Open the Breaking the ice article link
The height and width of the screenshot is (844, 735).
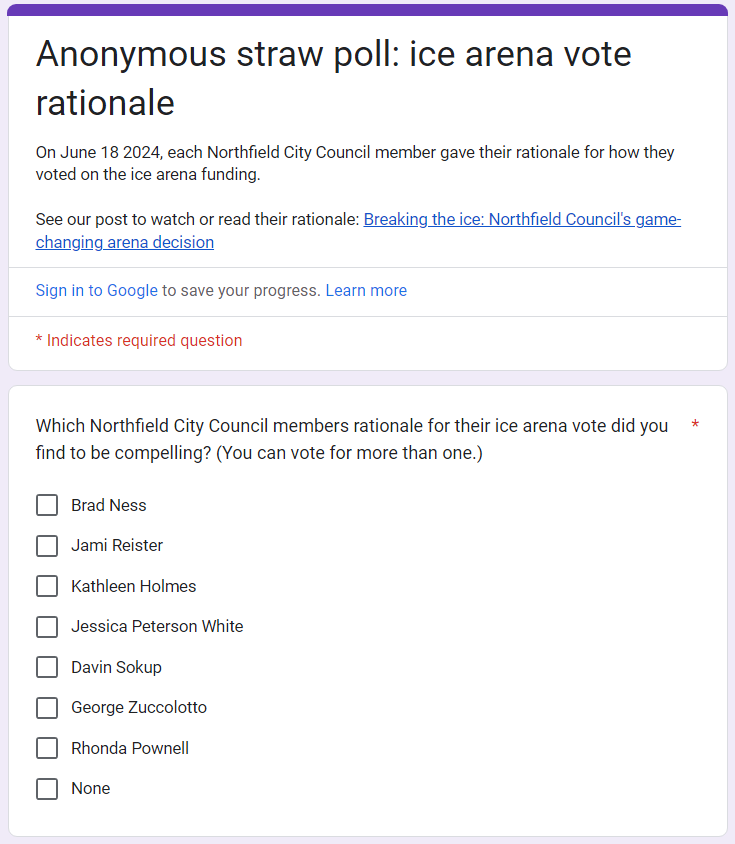coord(522,220)
